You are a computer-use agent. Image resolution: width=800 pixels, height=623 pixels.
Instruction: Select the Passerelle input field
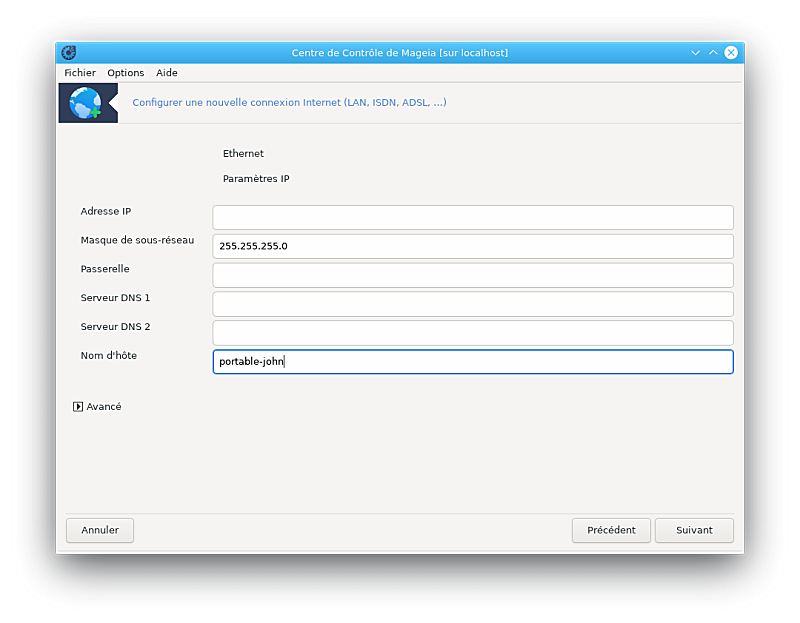[x=473, y=275]
